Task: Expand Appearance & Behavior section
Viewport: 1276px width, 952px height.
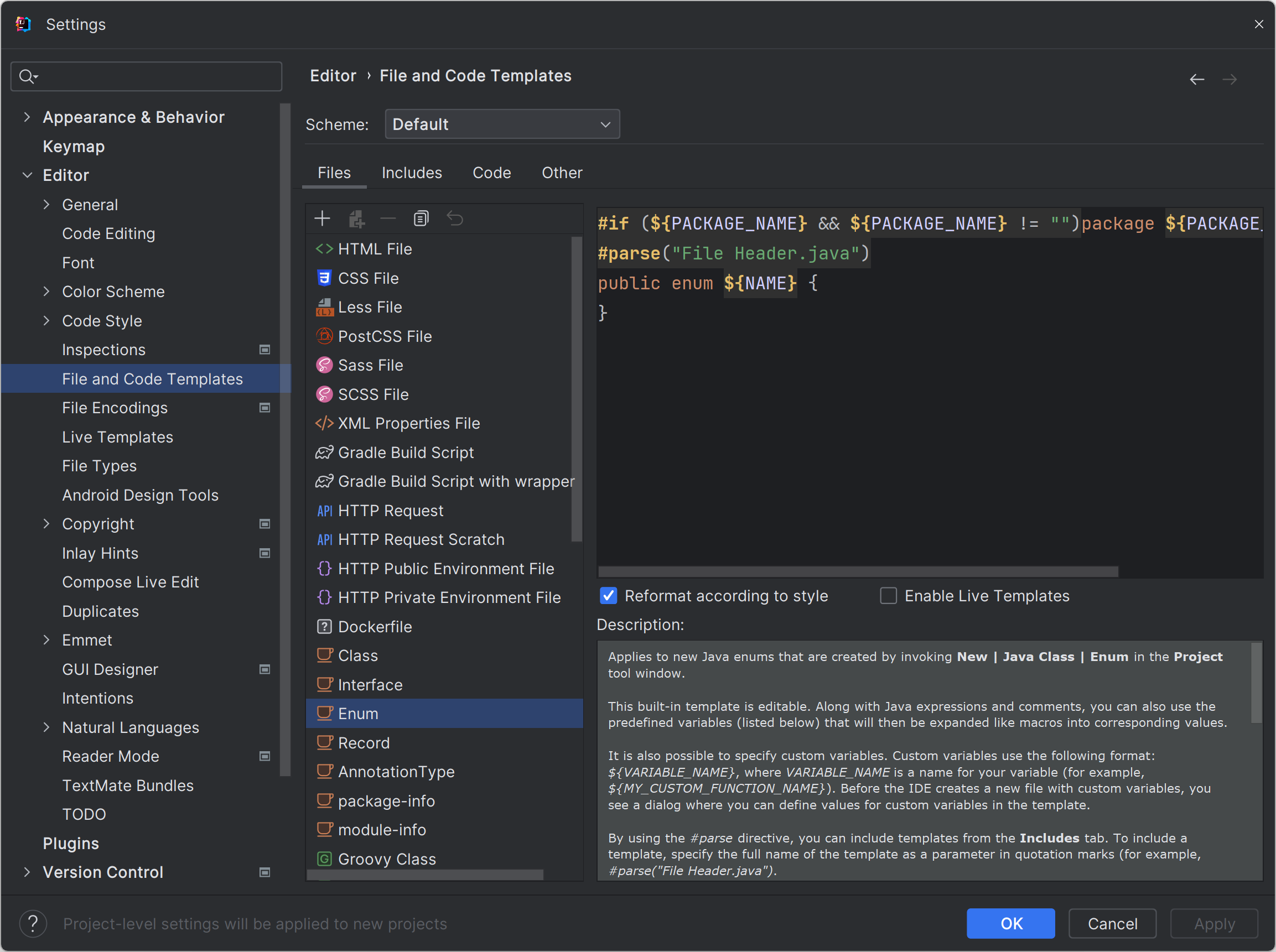Action: 27,117
